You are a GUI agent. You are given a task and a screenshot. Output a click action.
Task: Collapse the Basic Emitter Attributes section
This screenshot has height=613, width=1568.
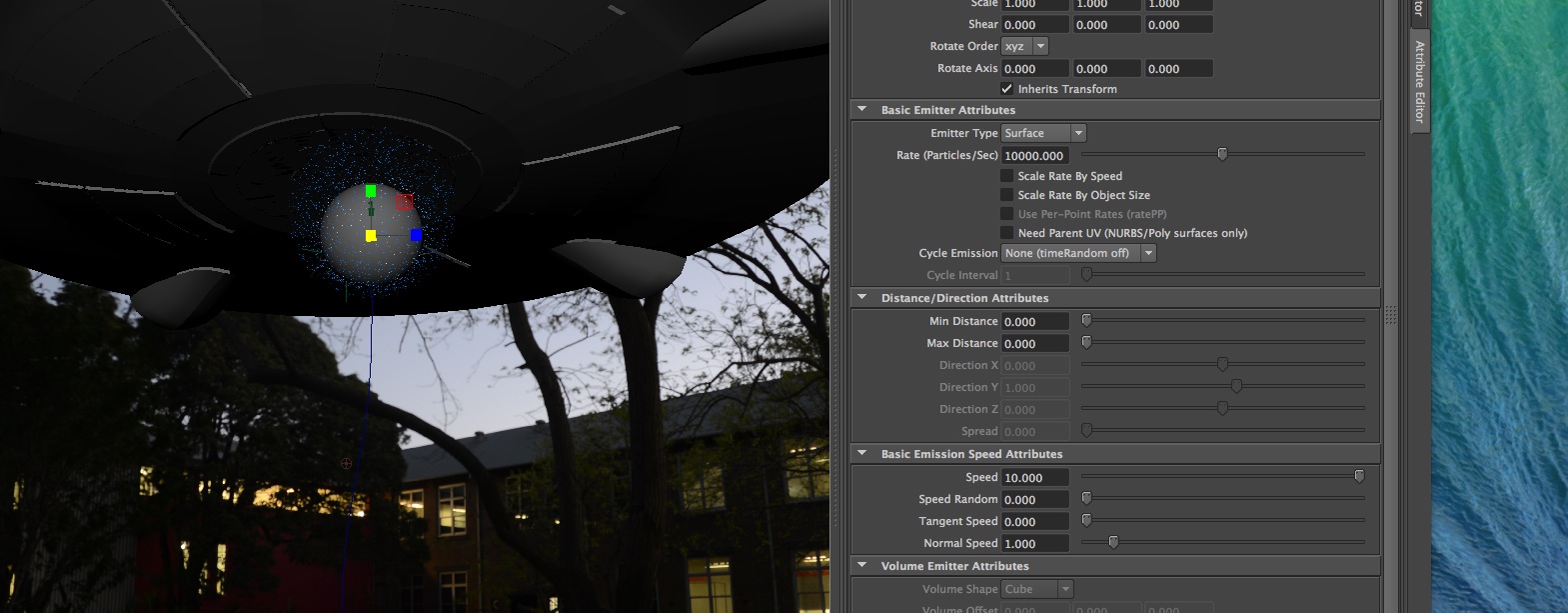[862, 110]
